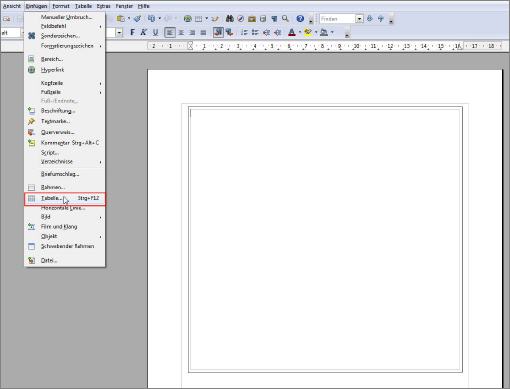510x389 pixels.
Task: Open the Format menu
Action: coord(61,6)
